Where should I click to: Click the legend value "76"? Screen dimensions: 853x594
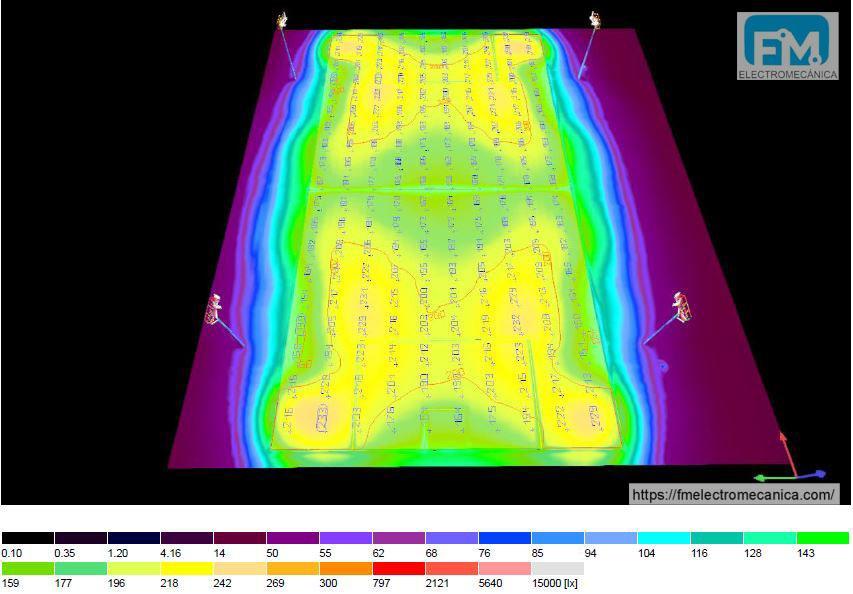click(485, 553)
